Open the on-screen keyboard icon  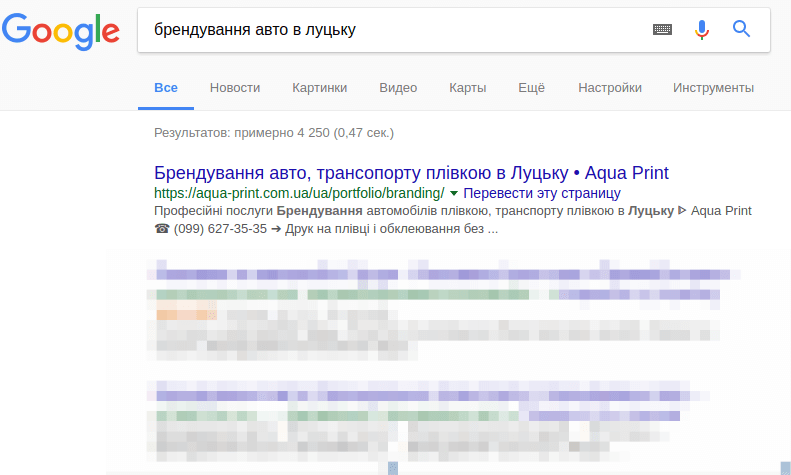pyautogui.click(x=662, y=30)
